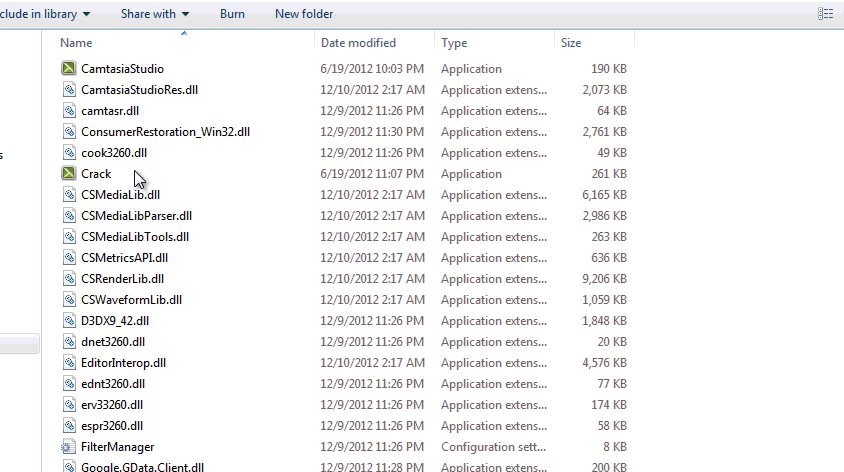Click the CSWaveformLib.dll file name
844x472 pixels.
[131, 300]
